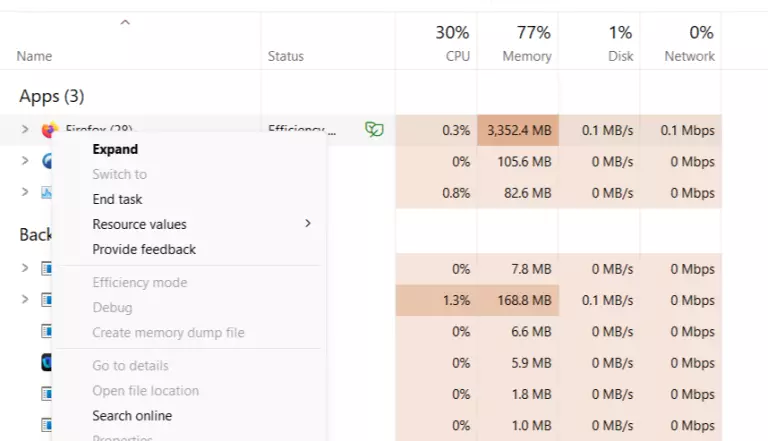The height and width of the screenshot is (441, 768).
Task: Click the 0.8% CPU cell
Action: click(436, 193)
